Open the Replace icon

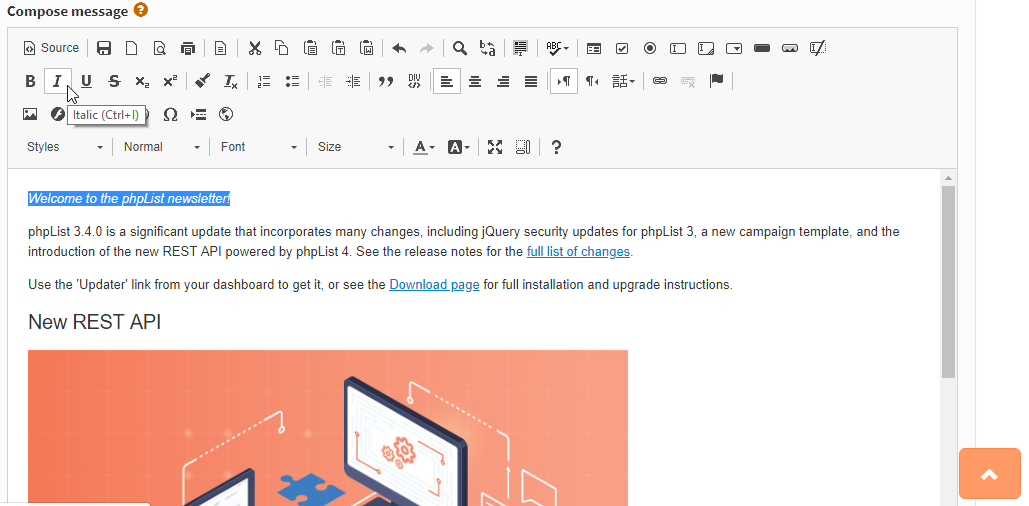point(488,48)
